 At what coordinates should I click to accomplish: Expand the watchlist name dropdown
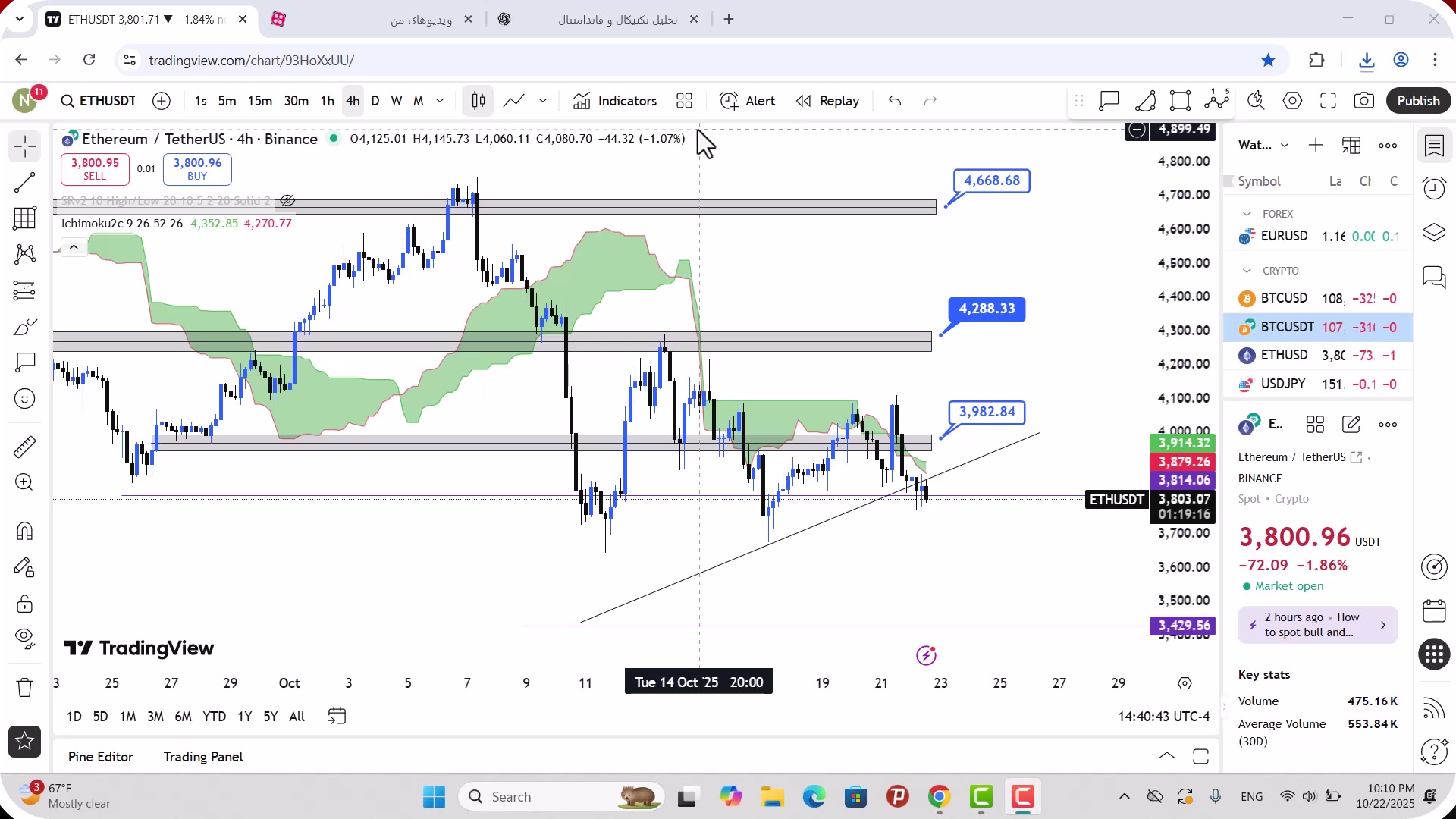tap(1285, 146)
